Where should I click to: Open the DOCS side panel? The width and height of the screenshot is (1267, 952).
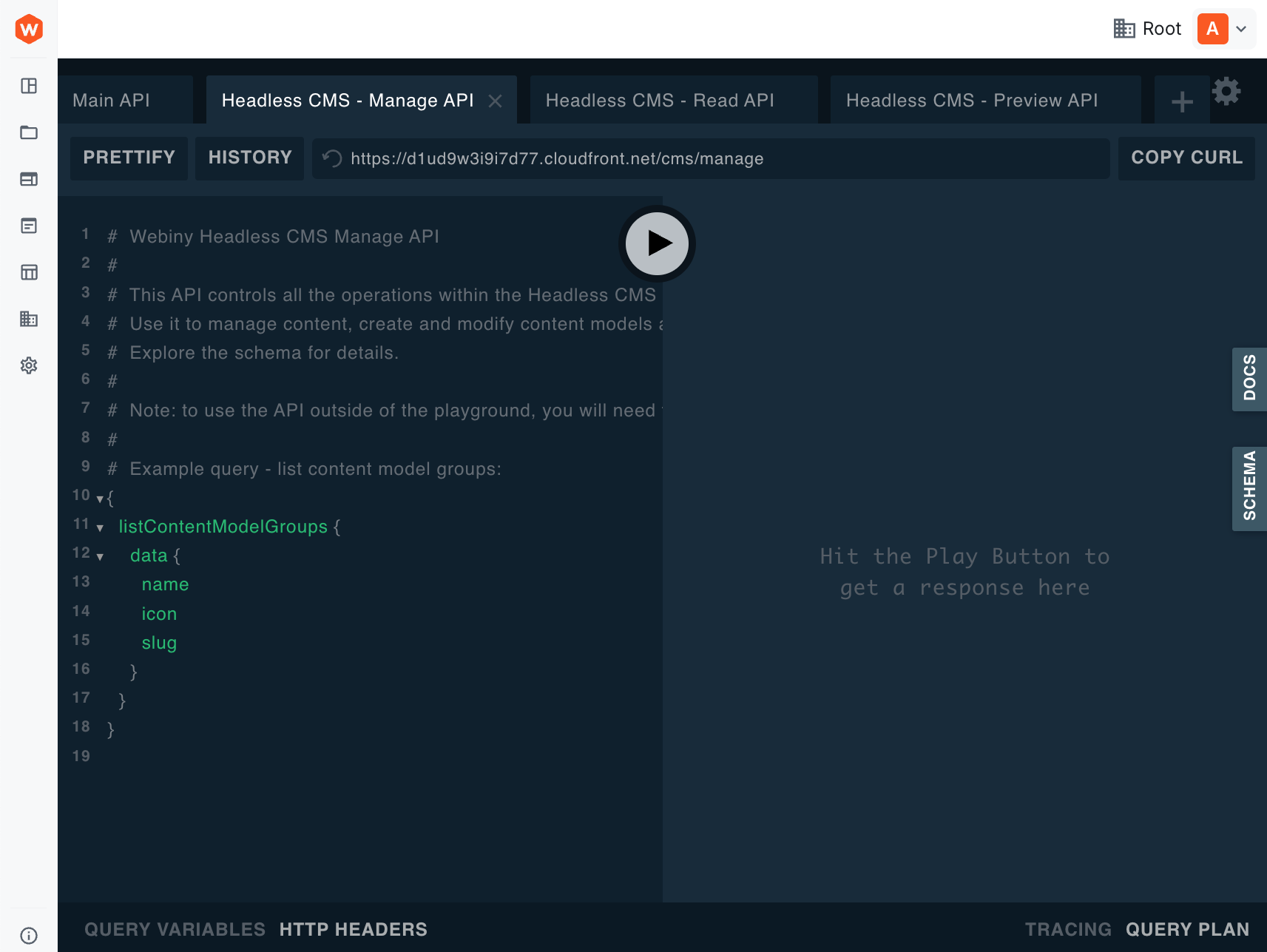pos(1249,379)
